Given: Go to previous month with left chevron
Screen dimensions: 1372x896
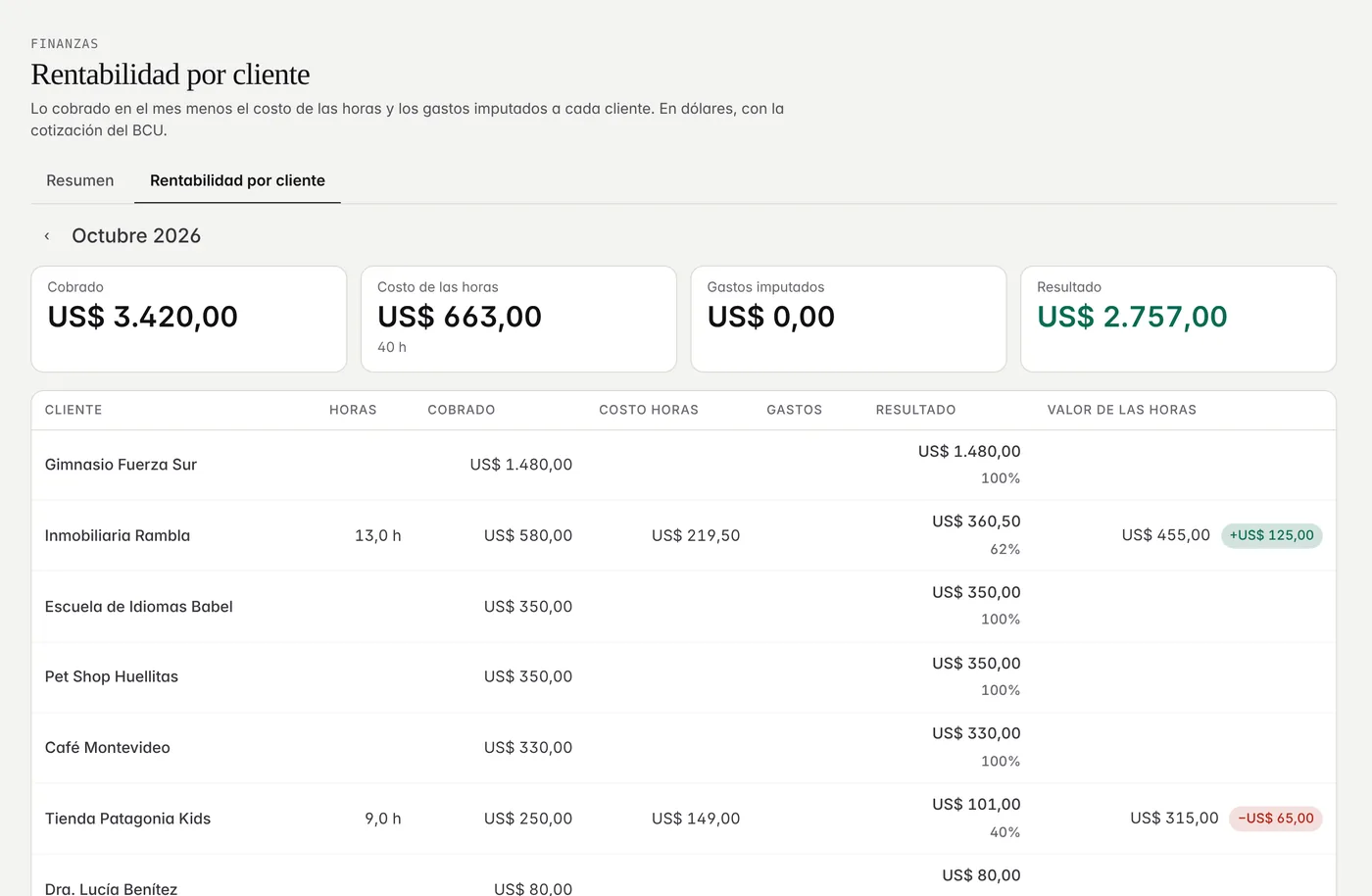Looking at the screenshot, I should [46, 236].
